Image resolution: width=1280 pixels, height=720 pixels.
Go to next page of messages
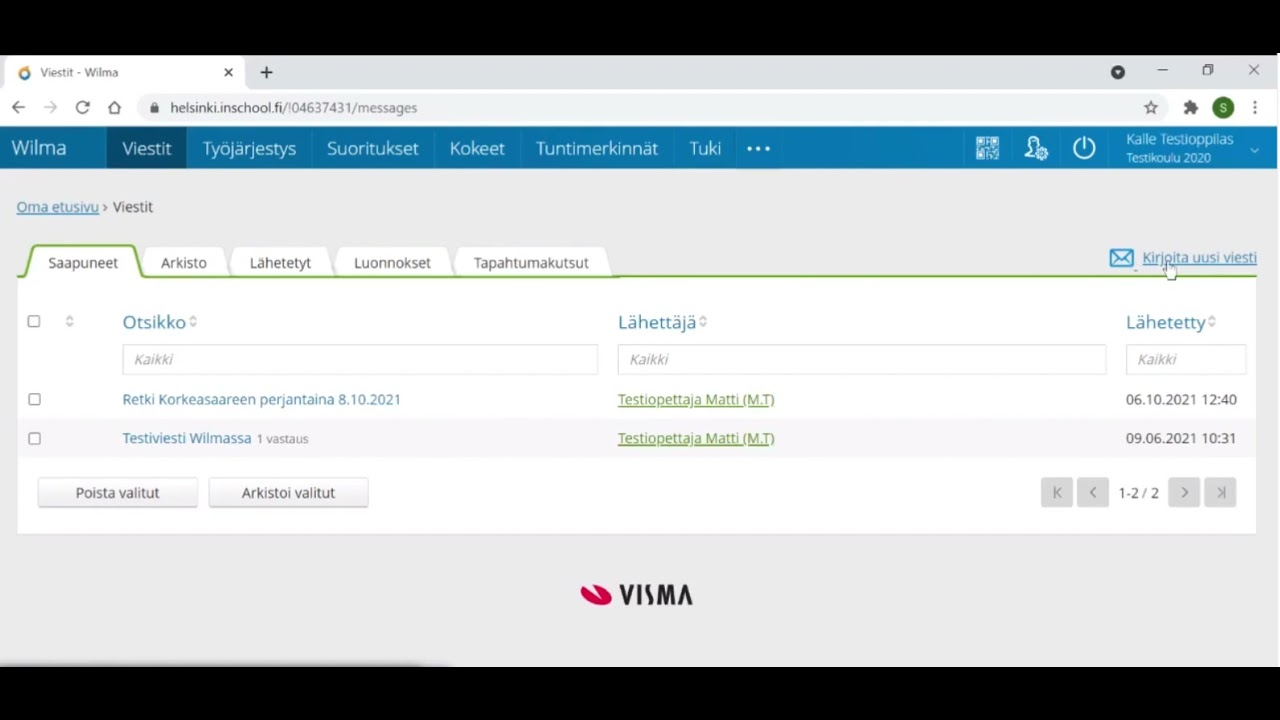point(1184,492)
